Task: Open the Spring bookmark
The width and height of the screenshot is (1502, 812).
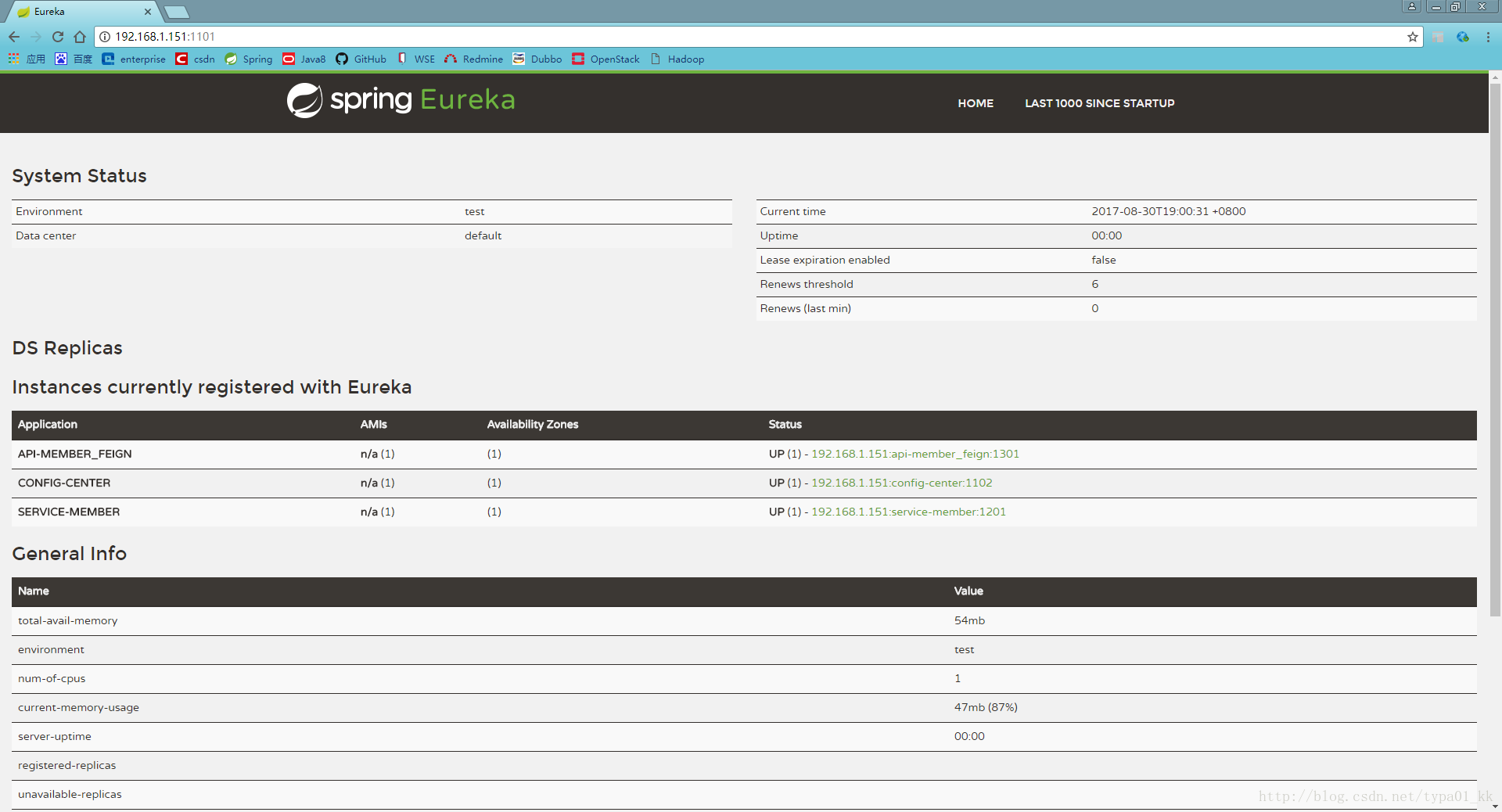Action: pyautogui.click(x=249, y=59)
